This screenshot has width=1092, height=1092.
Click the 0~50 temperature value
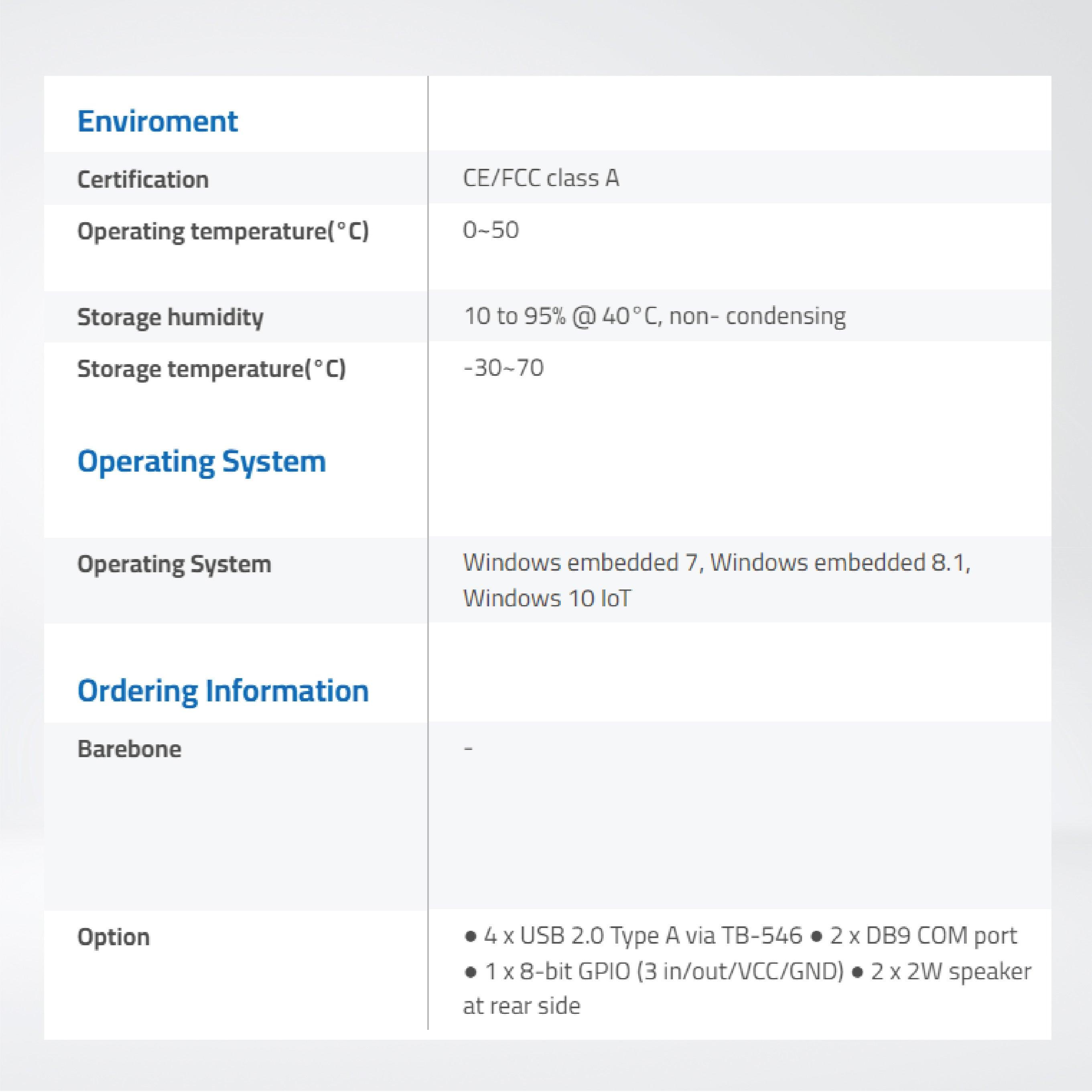[491, 230]
